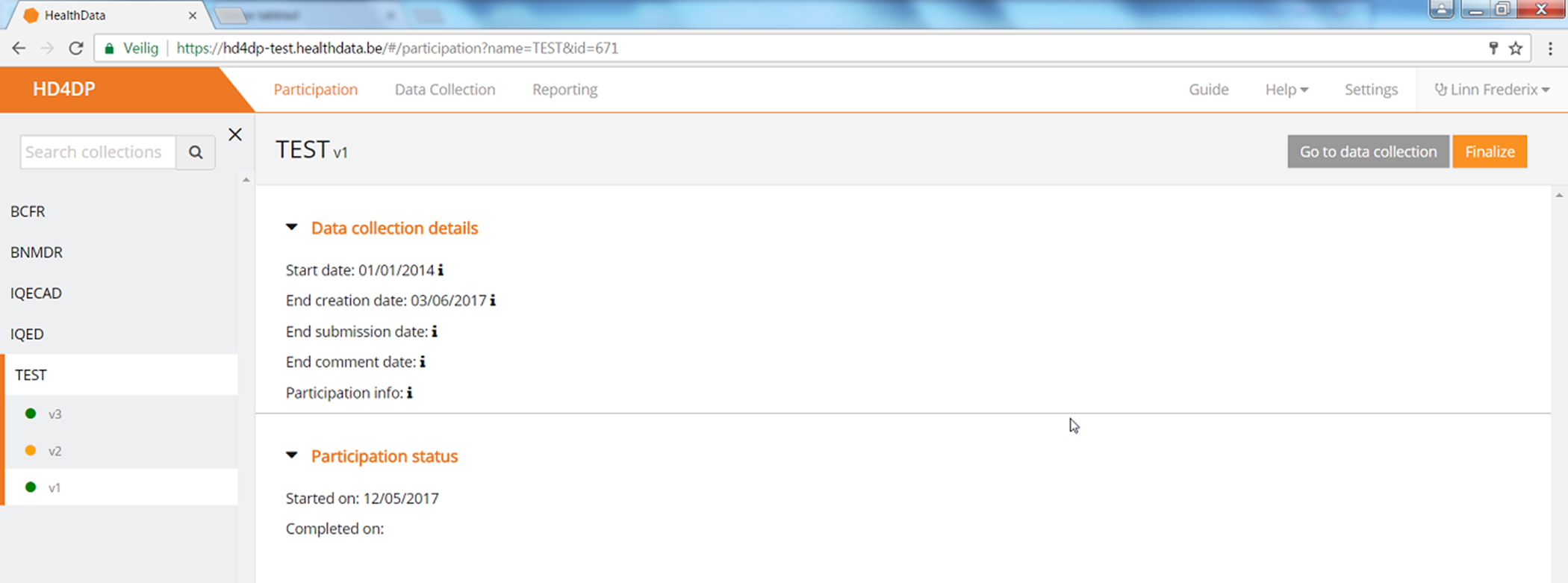This screenshot has height=583, width=1568.
Task: Show info icon for End comment date
Action: tap(423, 362)
